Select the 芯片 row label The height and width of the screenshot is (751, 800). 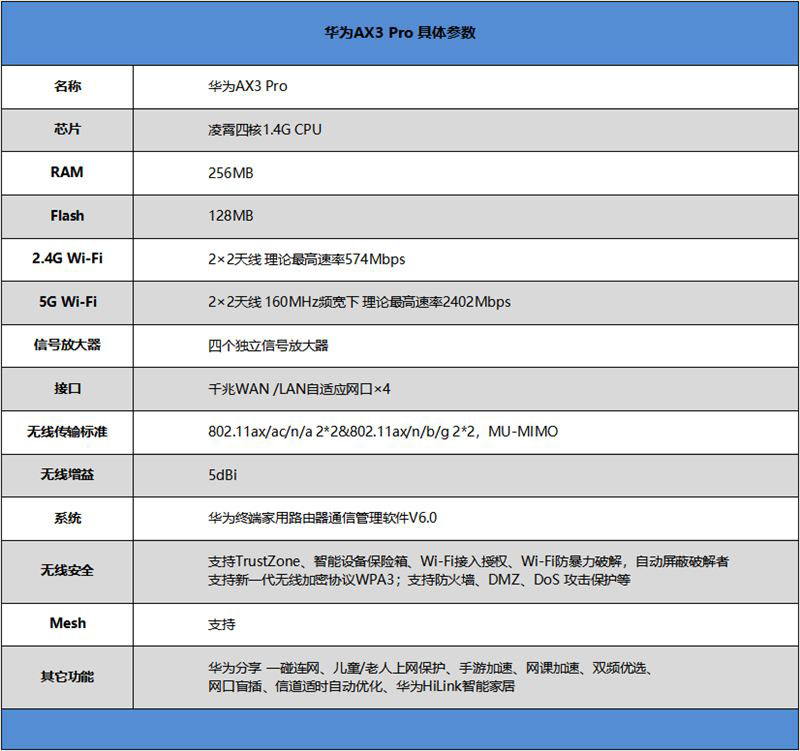click(x=67, y=129)
